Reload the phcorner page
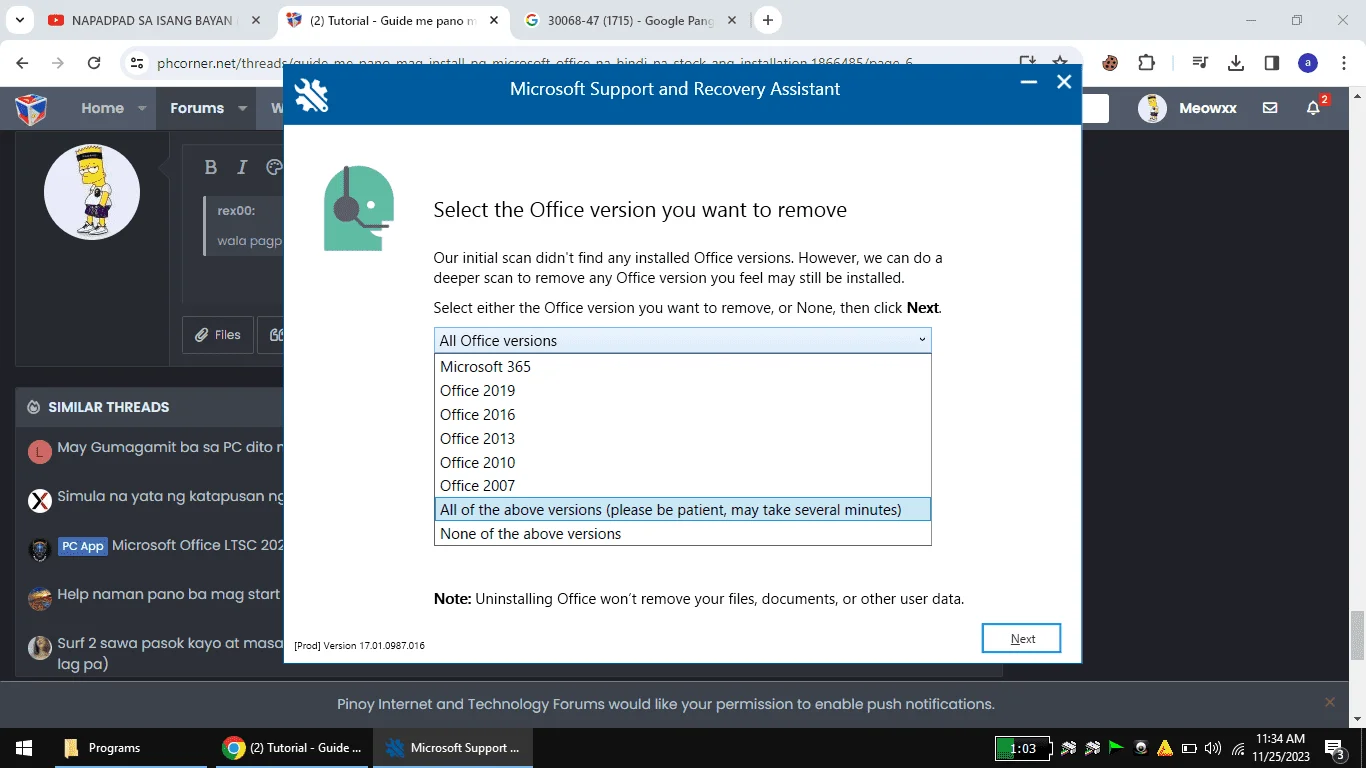The height and width of the screenshot is (768, 1366). pyautogui.click(x=94, y=63)
